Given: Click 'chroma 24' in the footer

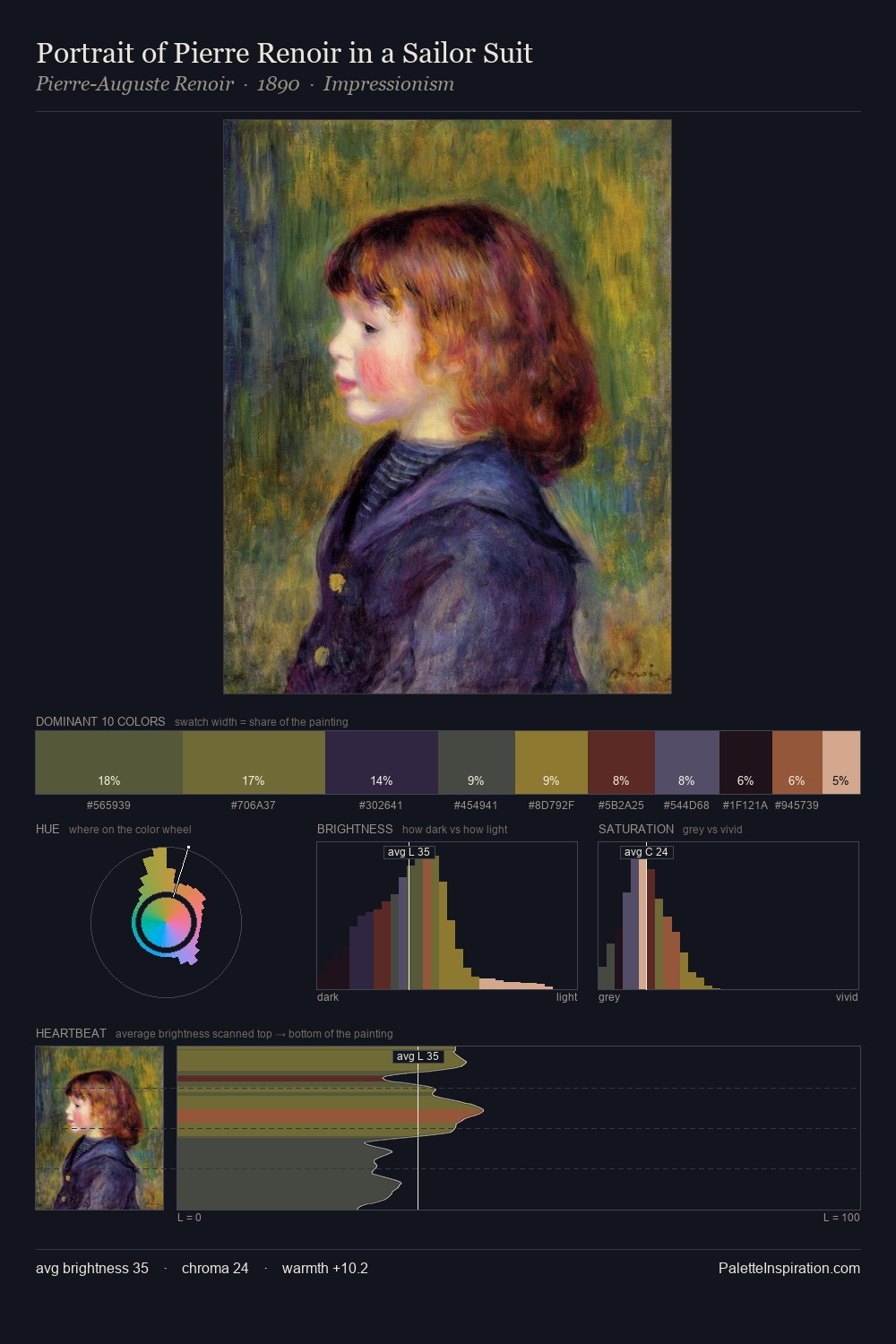Looking at the screenshot, I should tap(215, 1268).
